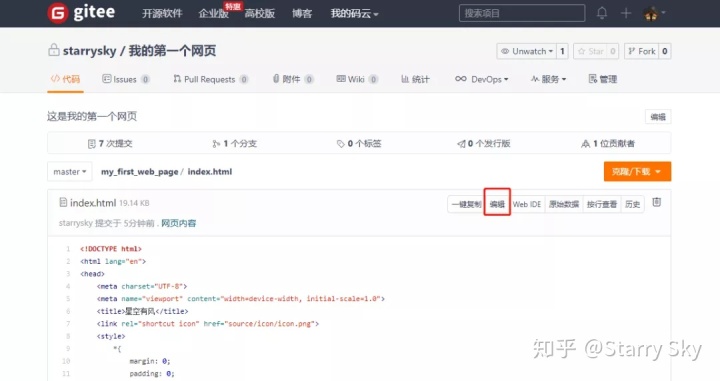Click the Star count 0
The image size is (720, 381).
click(x=613, y=51)
